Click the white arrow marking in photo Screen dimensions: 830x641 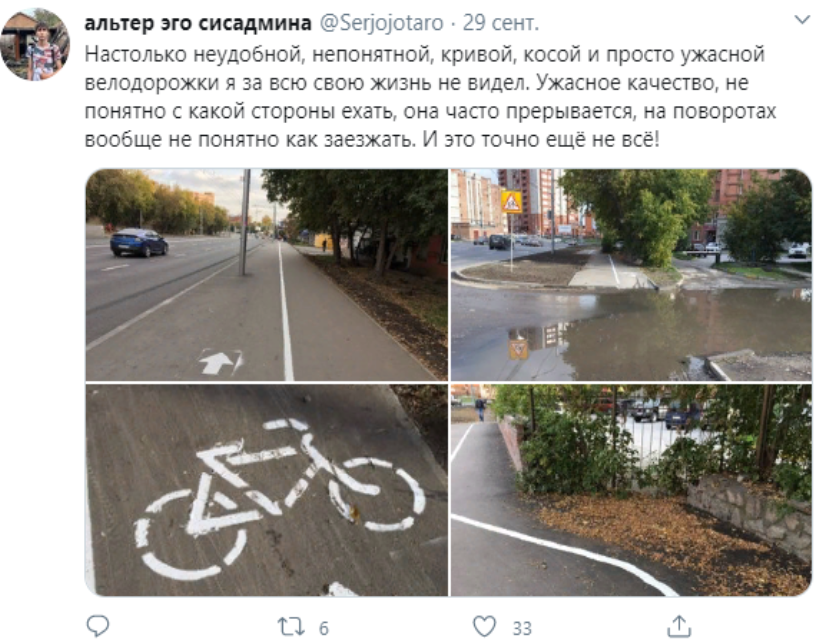tap(220, 362)
